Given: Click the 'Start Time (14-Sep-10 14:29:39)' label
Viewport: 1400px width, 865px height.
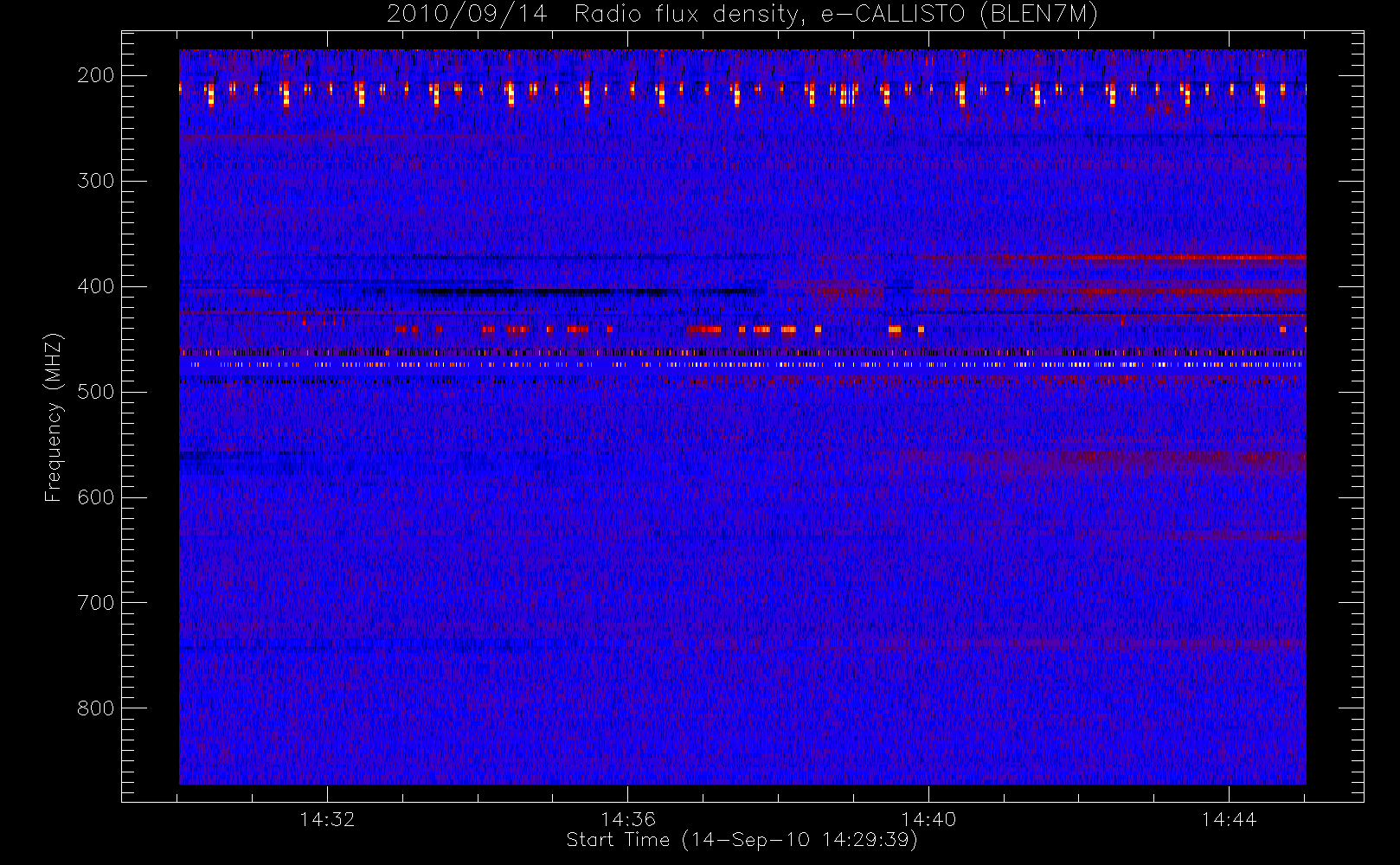Looking at the screenshot, I should [x=742, y=840].
